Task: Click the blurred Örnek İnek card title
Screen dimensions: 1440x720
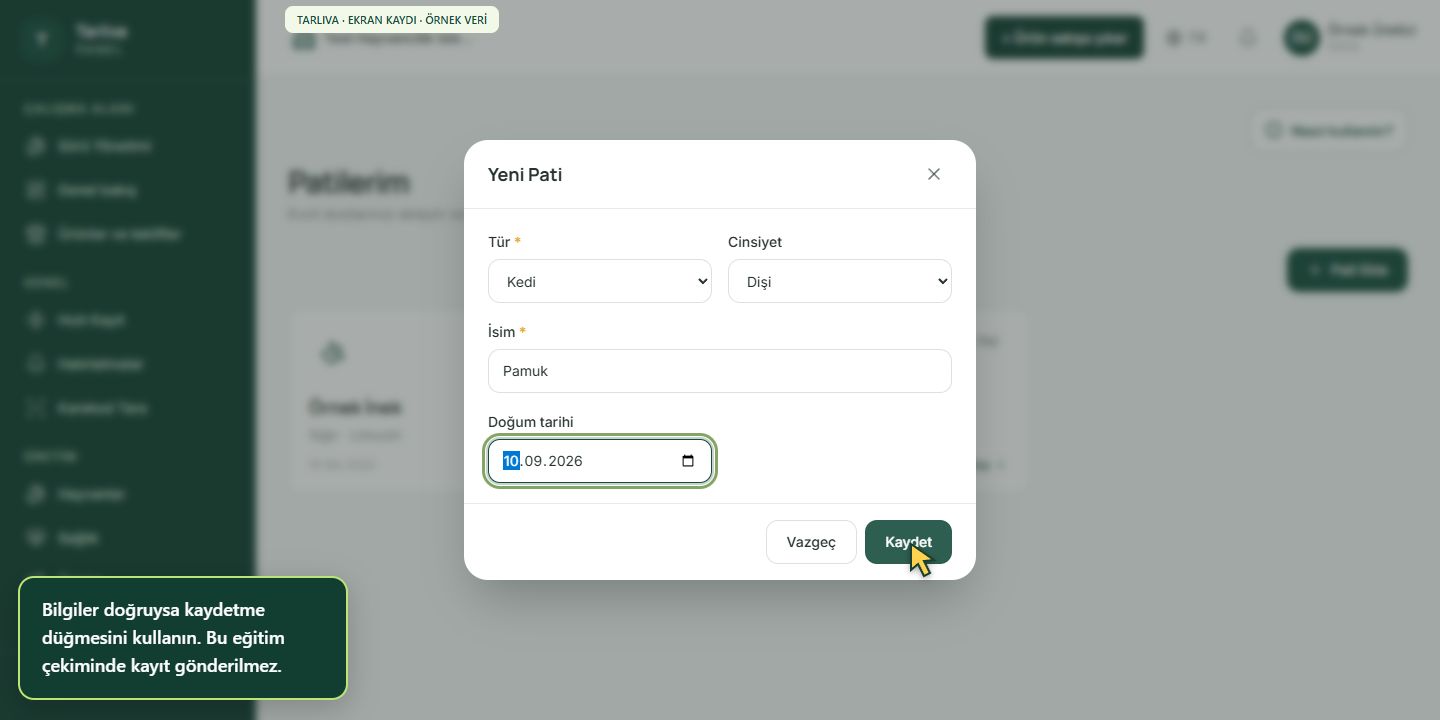Action: click(355, 408)
